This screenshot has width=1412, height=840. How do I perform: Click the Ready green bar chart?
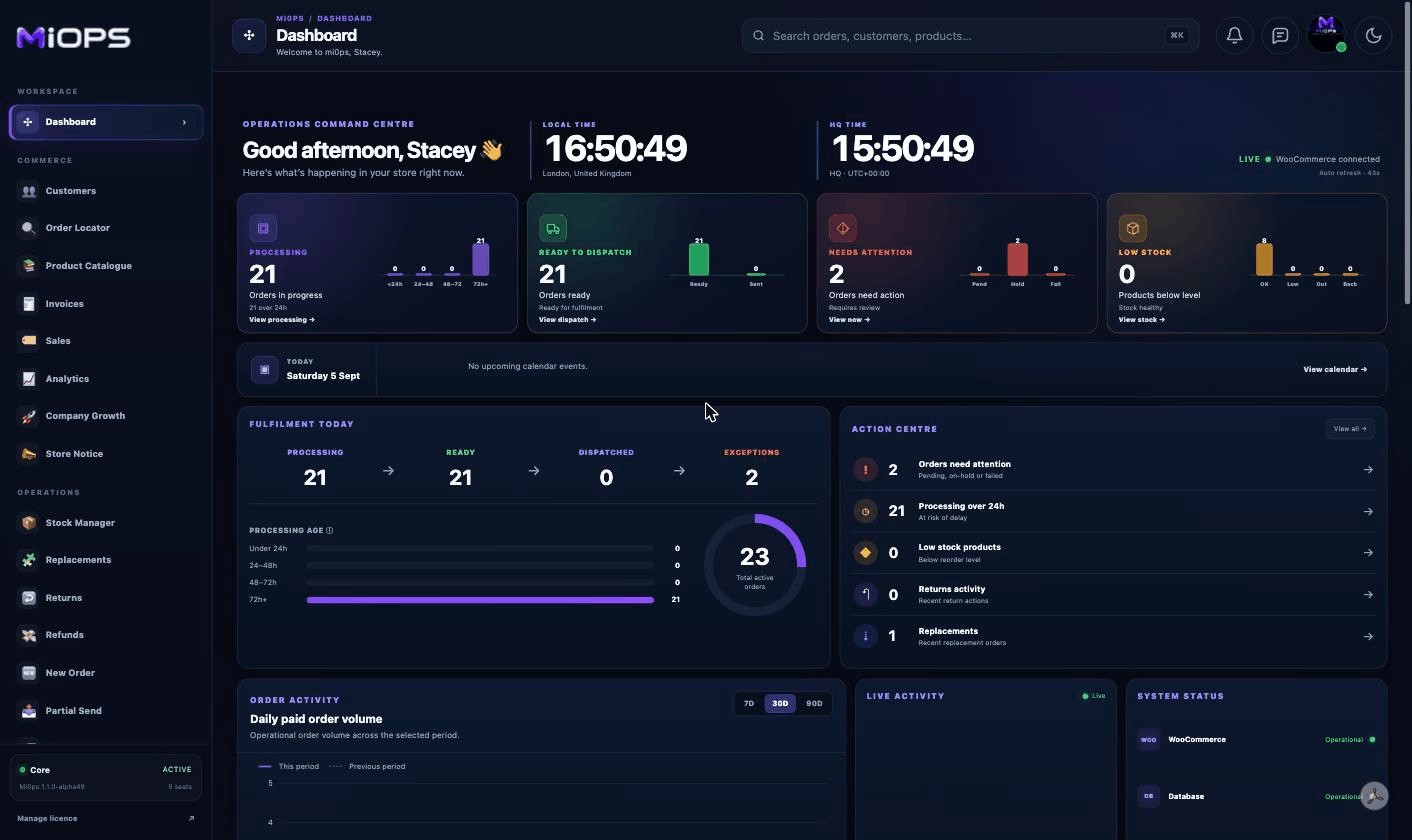point(699,259)
